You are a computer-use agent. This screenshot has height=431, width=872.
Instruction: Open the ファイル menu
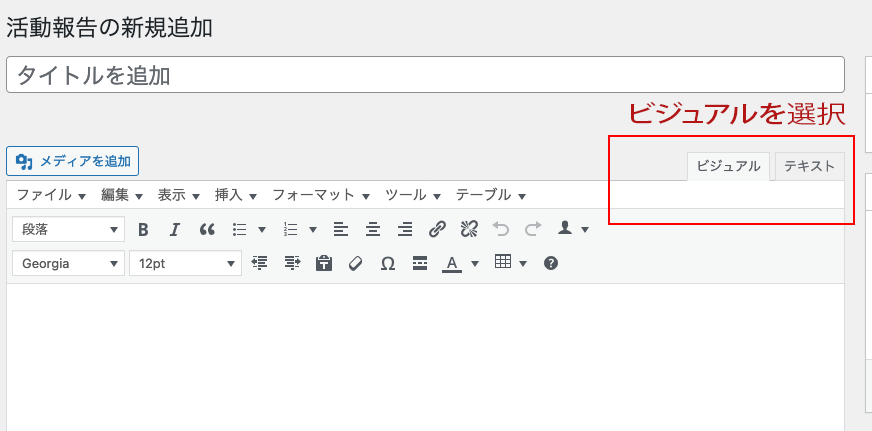coord(51,195)
